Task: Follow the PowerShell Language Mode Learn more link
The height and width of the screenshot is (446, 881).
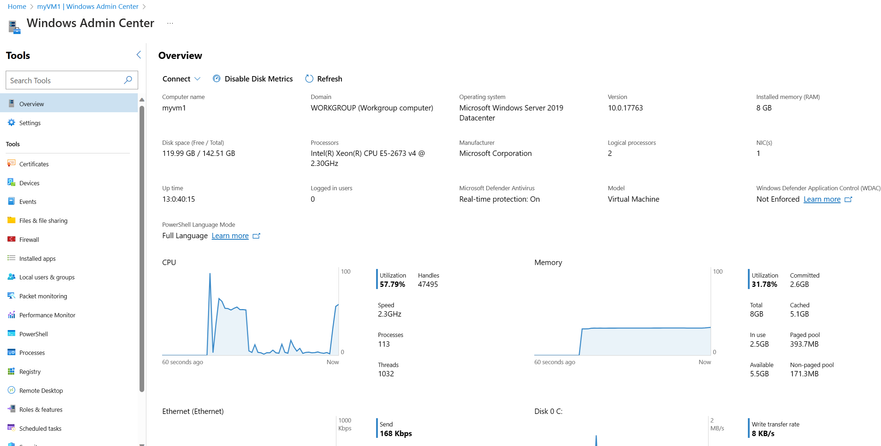Action: click(x=230, y=236)
